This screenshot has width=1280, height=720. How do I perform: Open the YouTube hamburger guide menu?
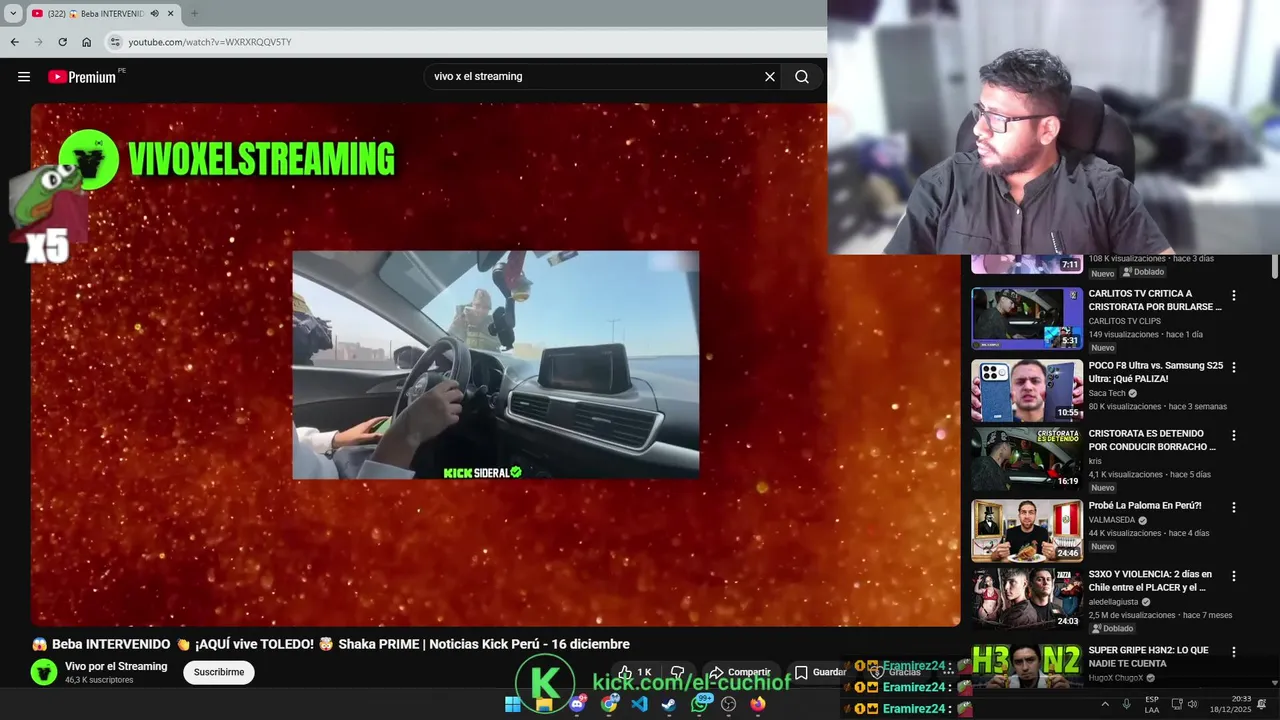point(24,77)
